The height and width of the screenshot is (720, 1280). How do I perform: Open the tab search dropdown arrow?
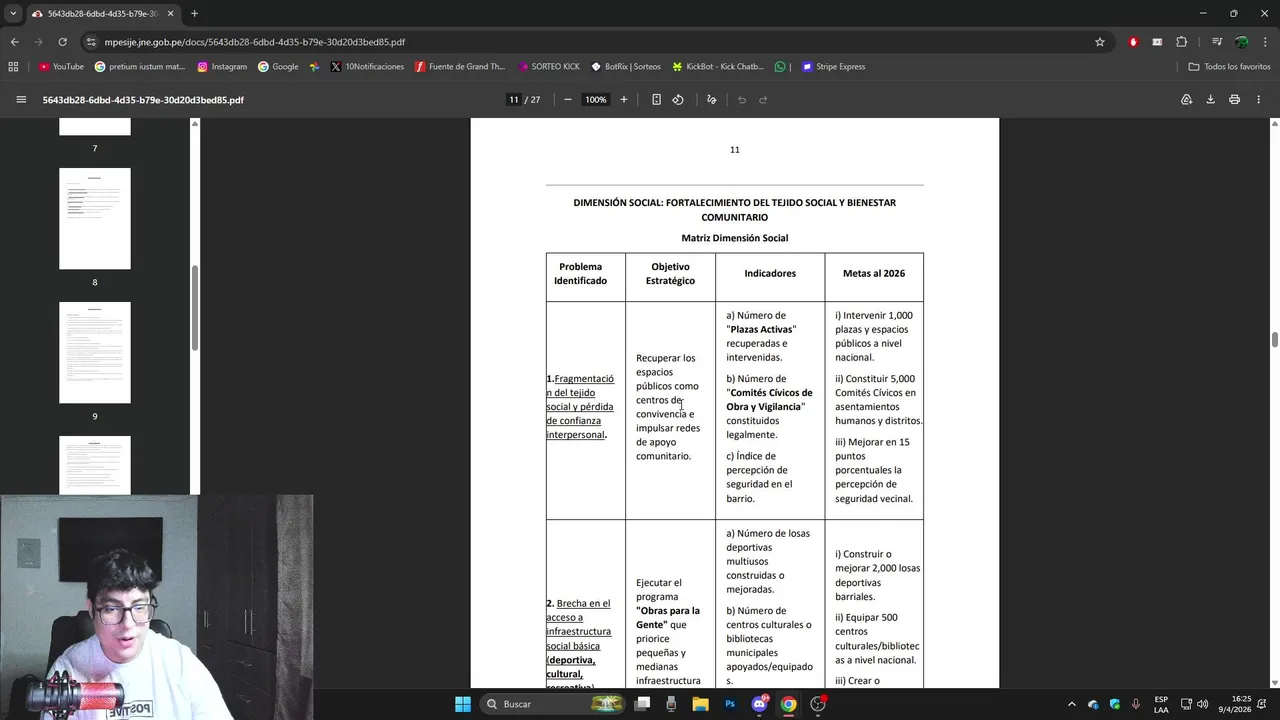click(x=13, y=14)
